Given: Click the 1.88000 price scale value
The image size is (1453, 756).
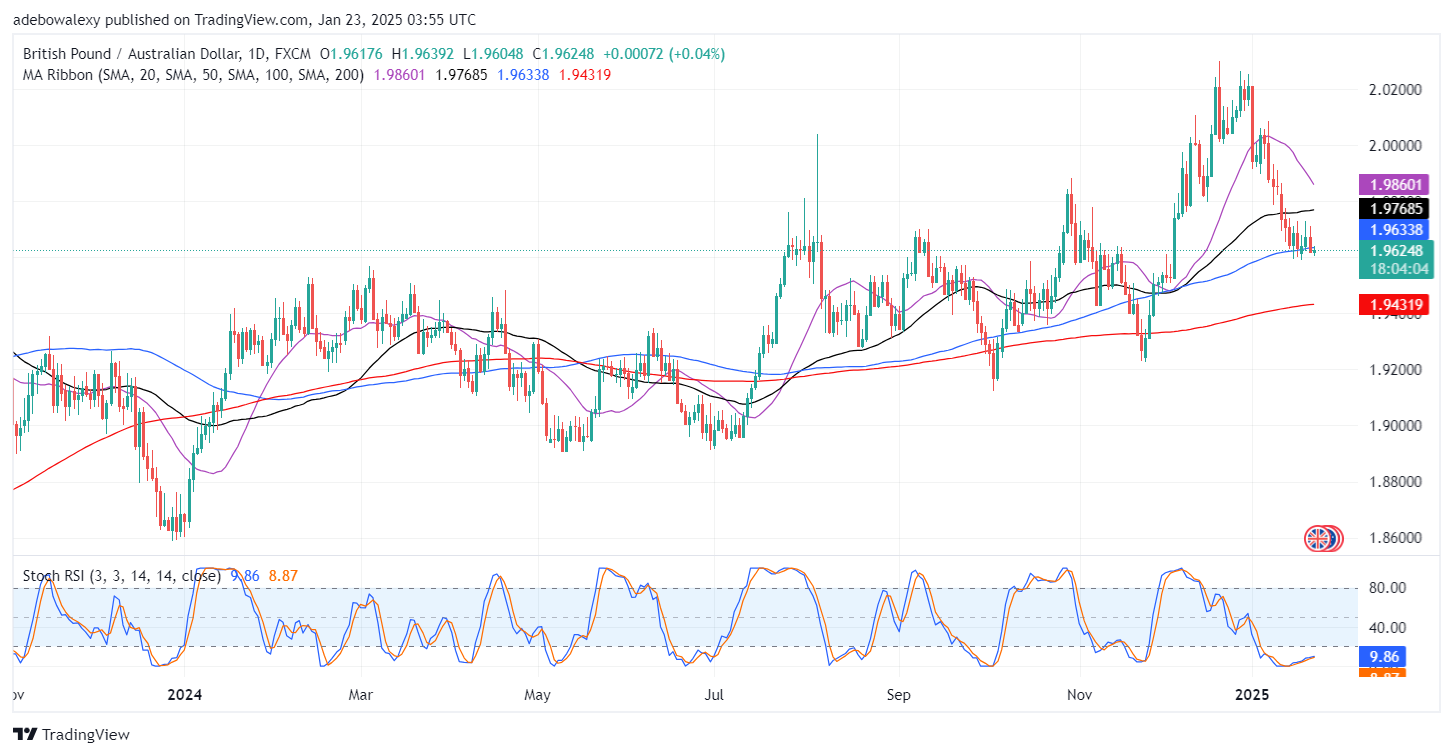Looking at the screenshot, I should pos(1394,482).
